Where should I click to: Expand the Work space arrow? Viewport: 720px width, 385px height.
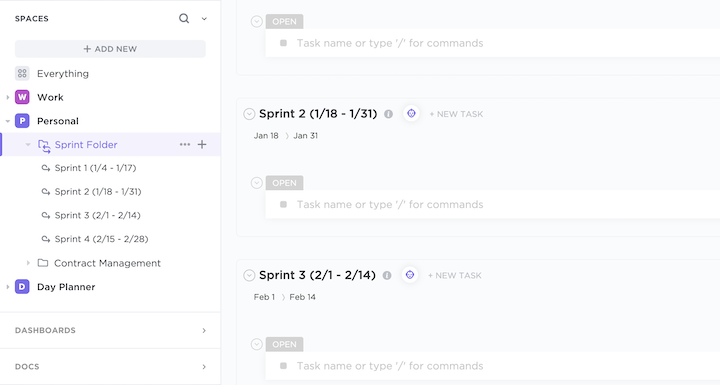8,97
